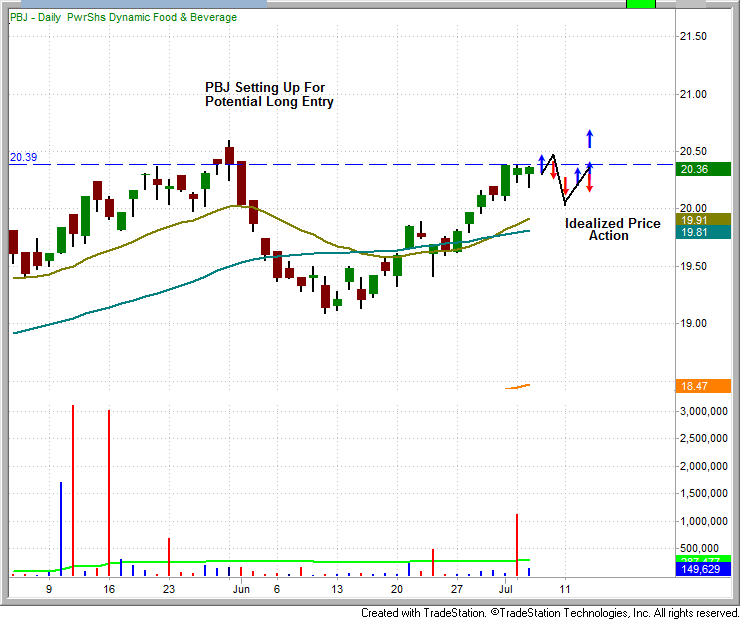Click the 'Created with TradeStation' copyright text
This screenshot has width=740, height=619.
tap(550, 613)
